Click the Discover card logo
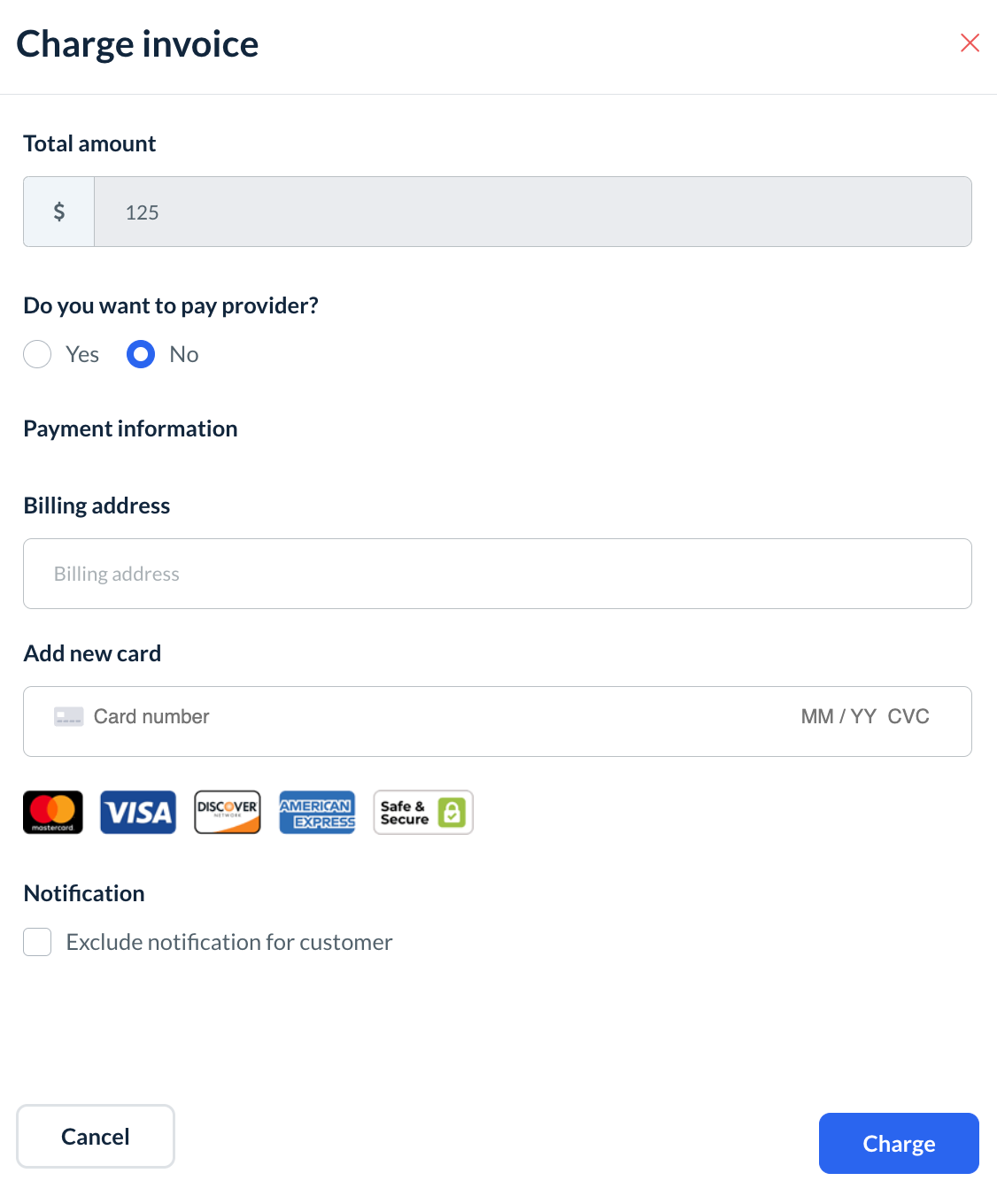Screen dimensions: 997x1204 pos(228,812)
